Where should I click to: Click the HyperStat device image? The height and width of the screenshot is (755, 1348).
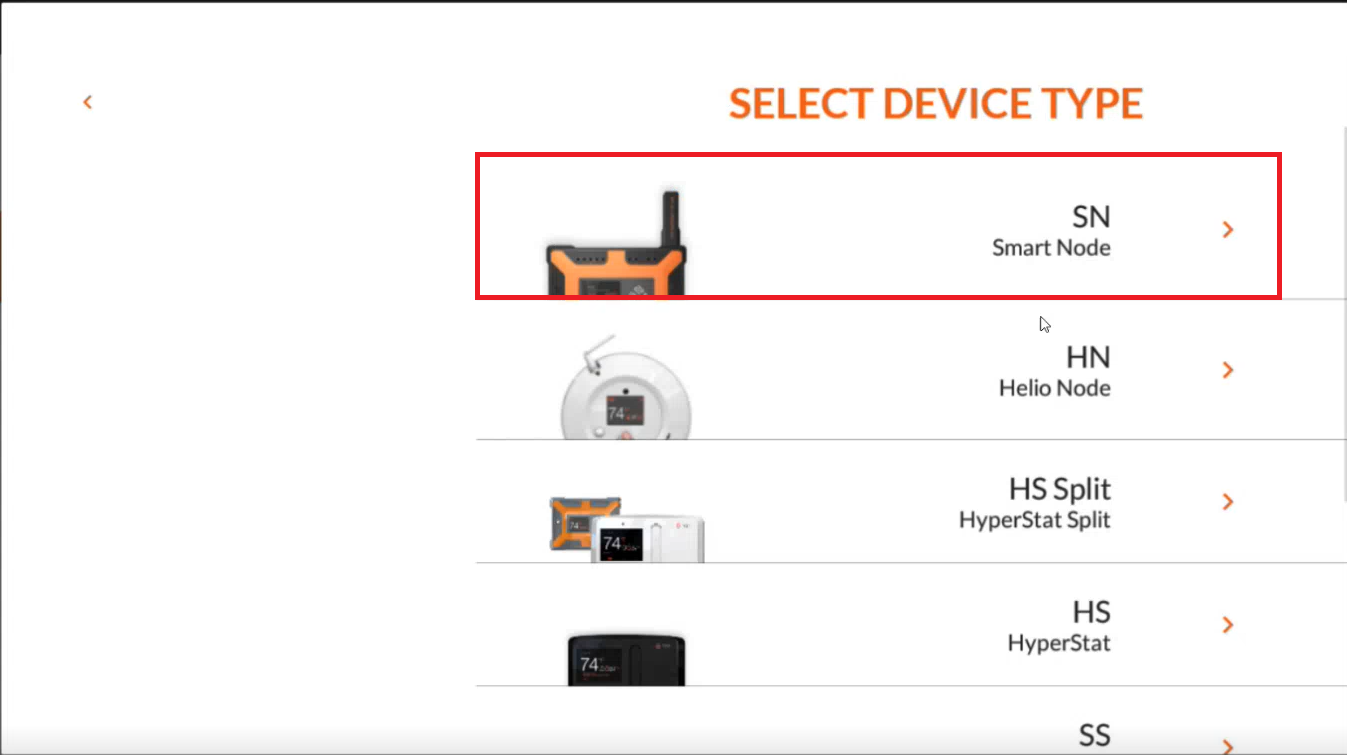pos(626,656)
